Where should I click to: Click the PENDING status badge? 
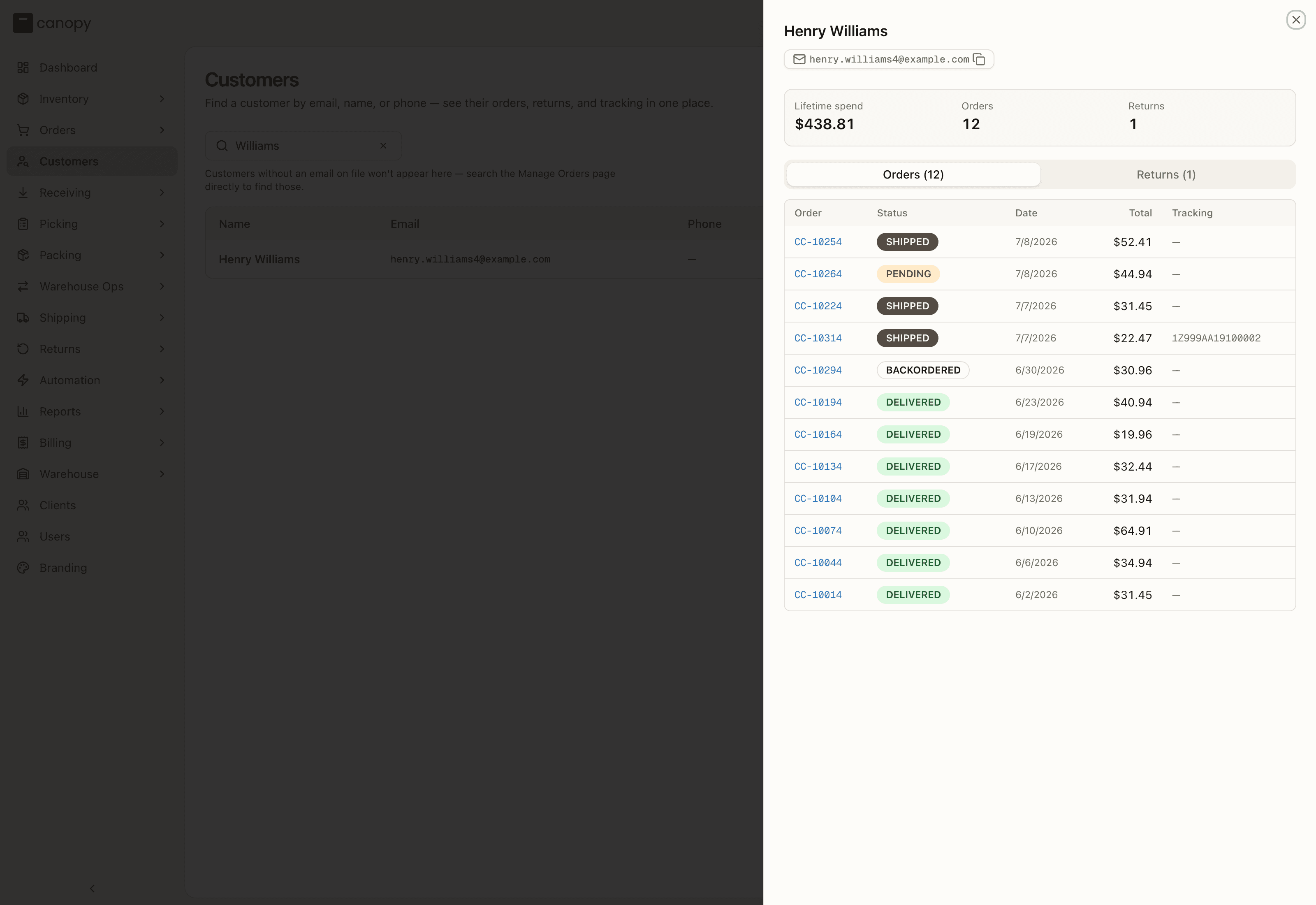(x=908, y=274)
